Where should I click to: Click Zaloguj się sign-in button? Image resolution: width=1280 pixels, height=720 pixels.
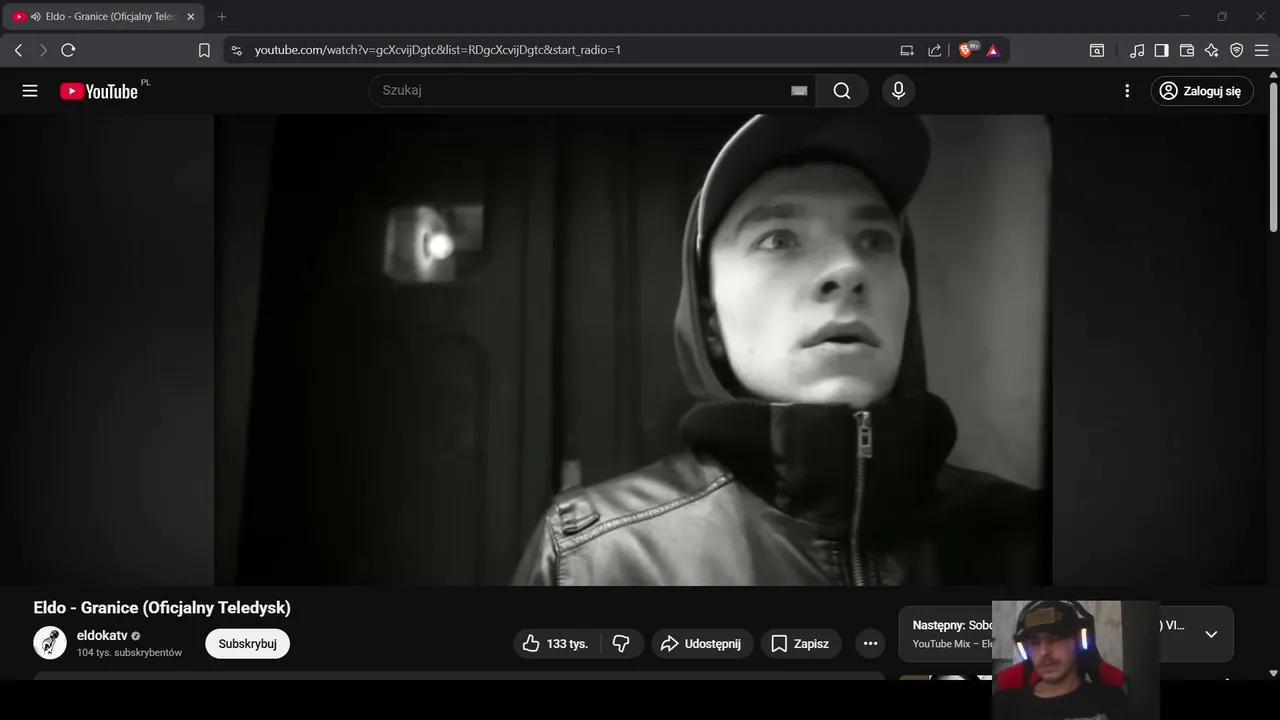click(x=1202, y=91)
